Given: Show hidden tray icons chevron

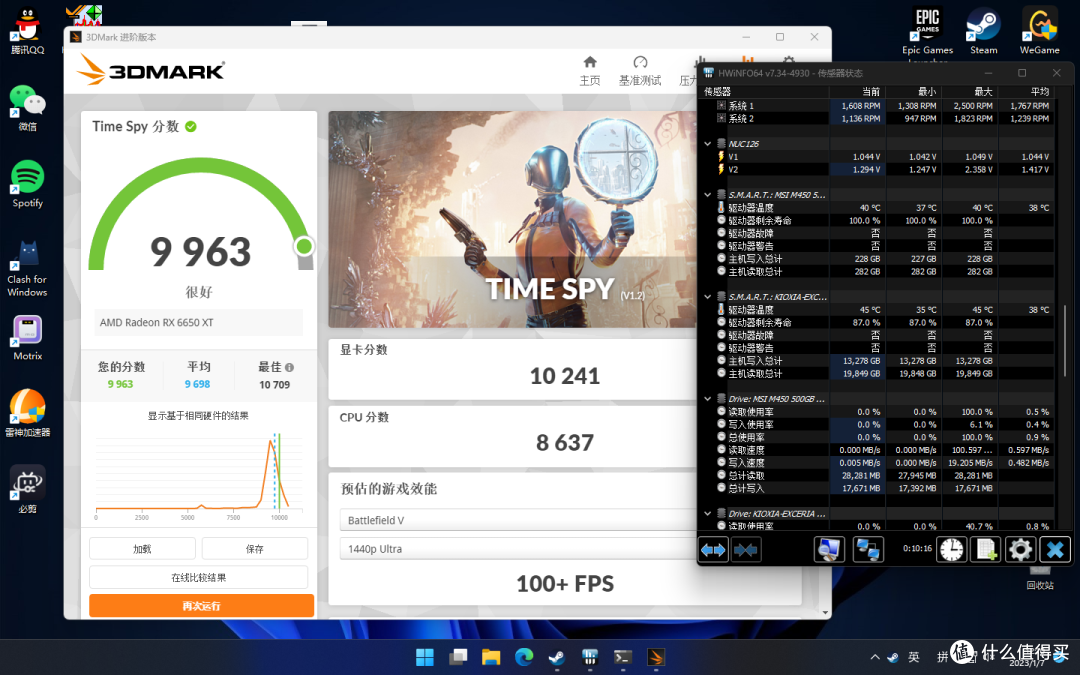Looking at the screenshot, I should click(x=875, y=657).
